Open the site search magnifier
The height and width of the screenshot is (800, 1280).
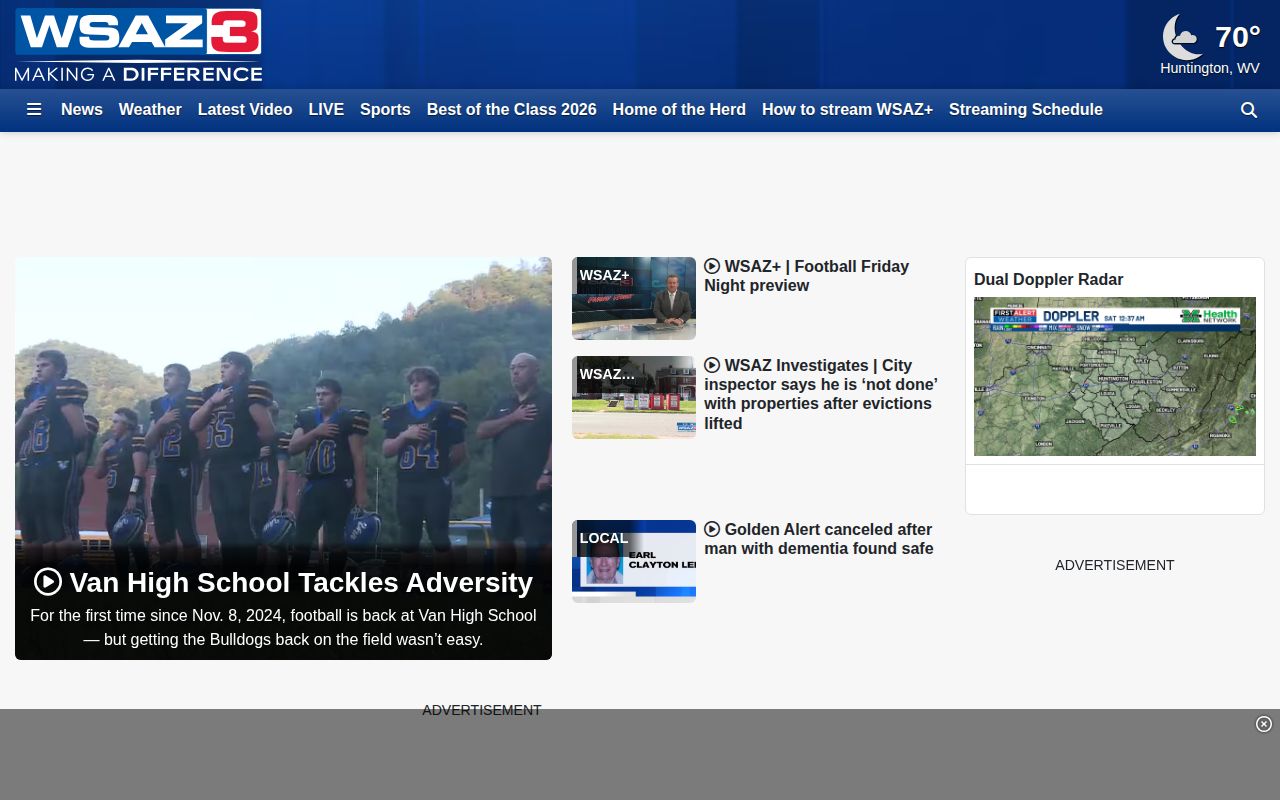1249,110
